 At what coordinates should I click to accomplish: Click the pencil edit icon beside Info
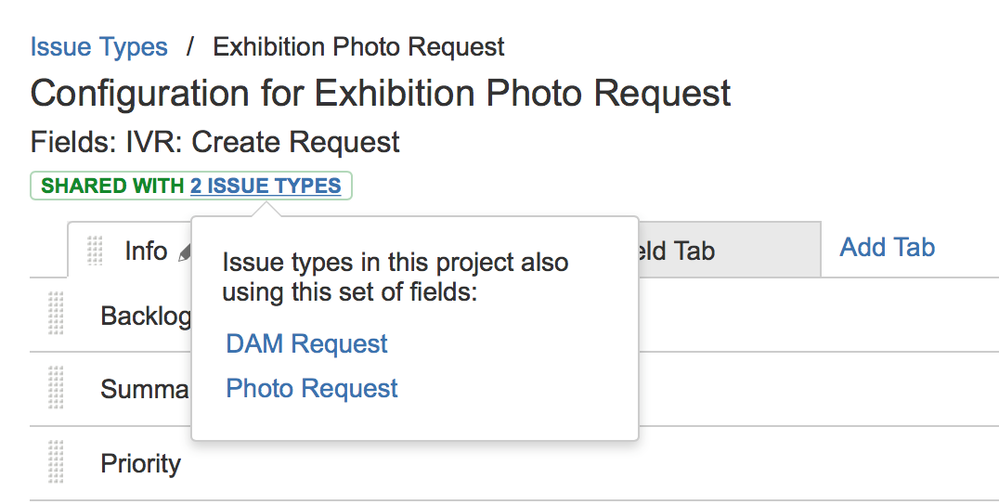point(185,254)
